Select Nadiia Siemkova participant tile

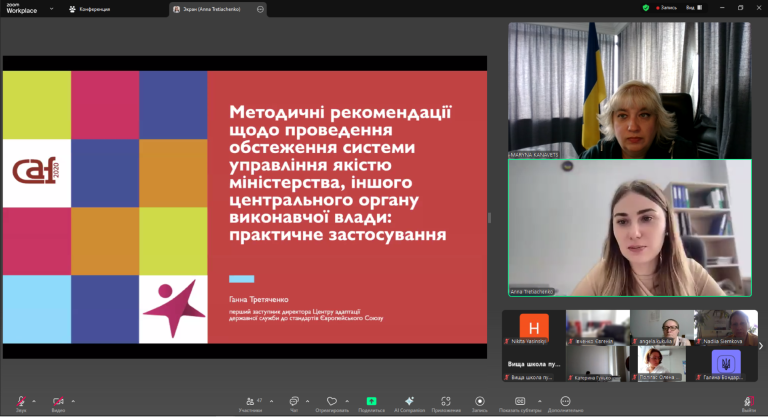coord(726,327)
